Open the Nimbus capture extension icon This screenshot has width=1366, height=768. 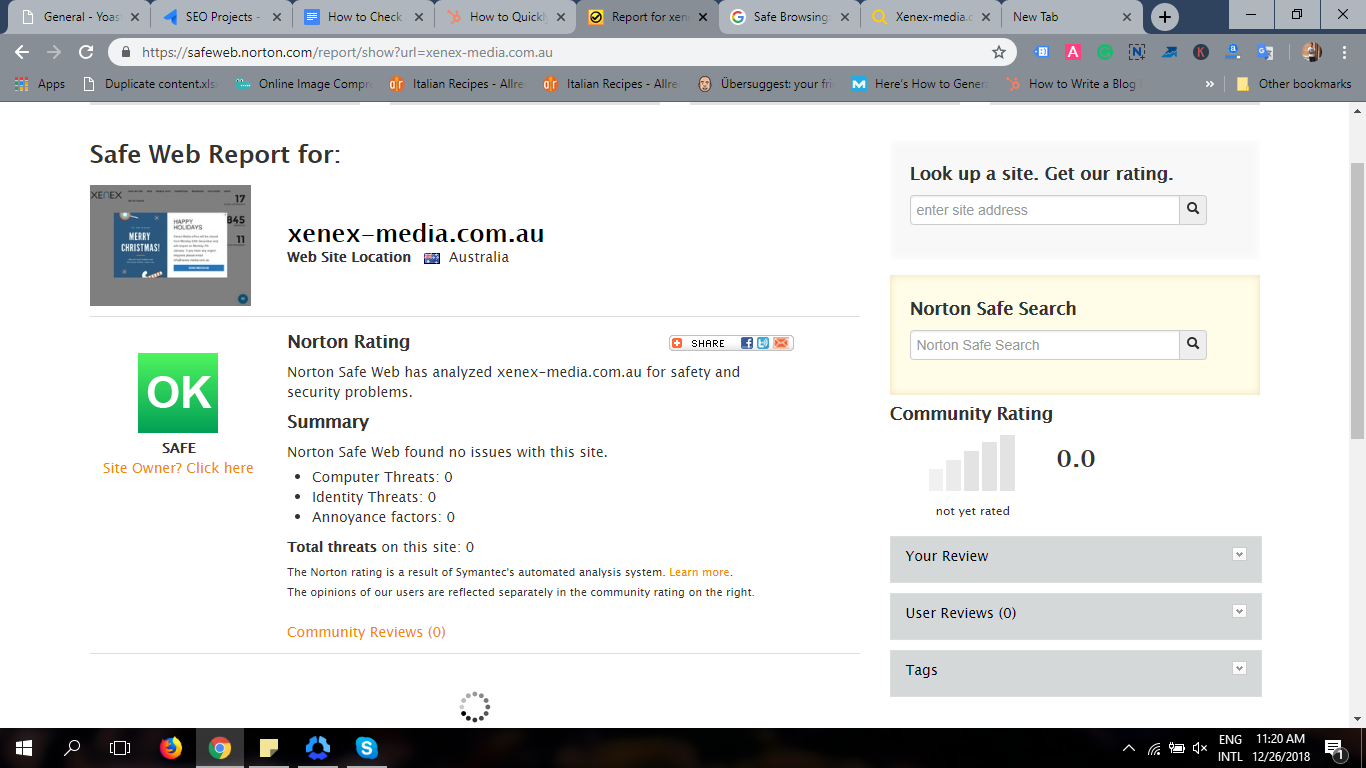click(x=1137, y=52)
